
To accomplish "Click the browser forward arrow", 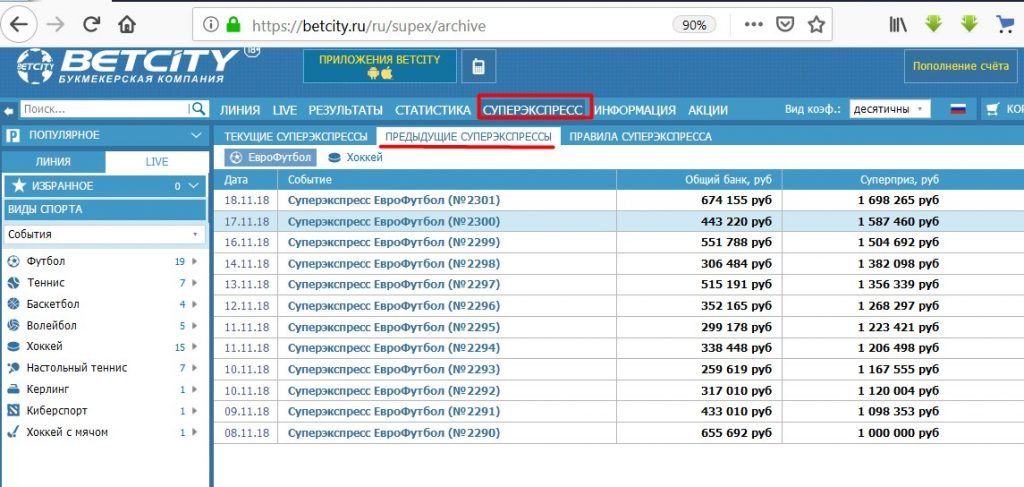I will (x=56, y=25).
